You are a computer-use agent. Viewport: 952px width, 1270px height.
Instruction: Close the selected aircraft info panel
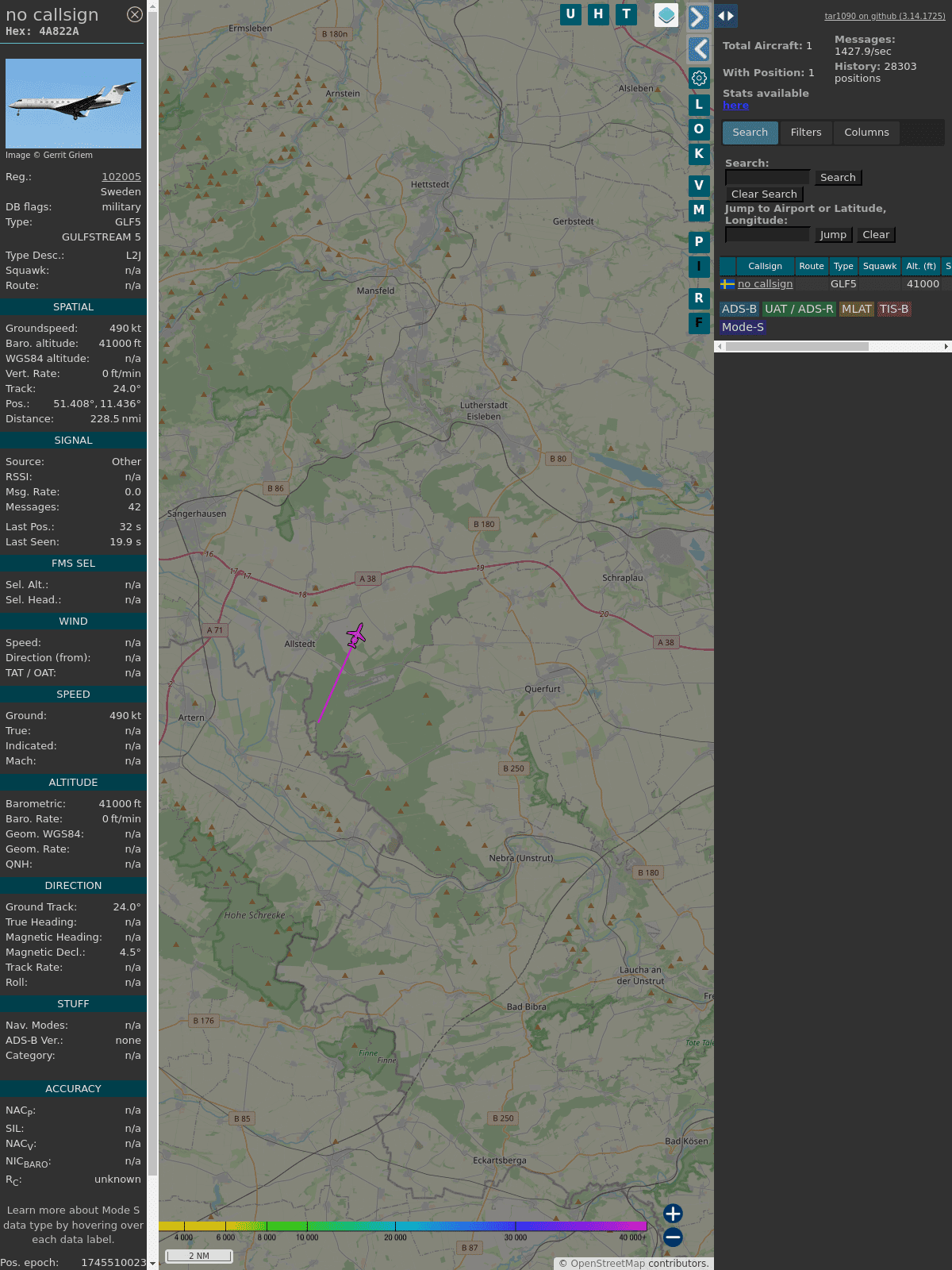pyautogui.click(x=135, y=14)
